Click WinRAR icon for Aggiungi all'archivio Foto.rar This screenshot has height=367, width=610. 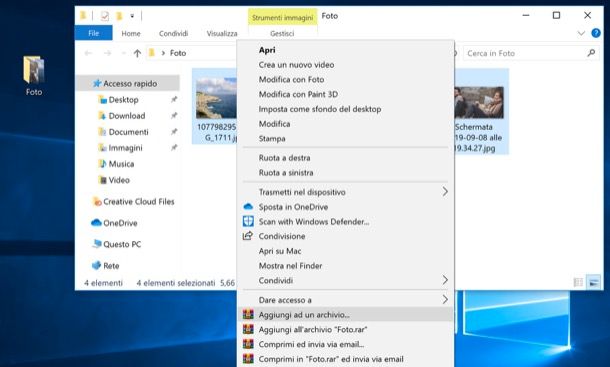pyautogui.click(x=248, y=329)
